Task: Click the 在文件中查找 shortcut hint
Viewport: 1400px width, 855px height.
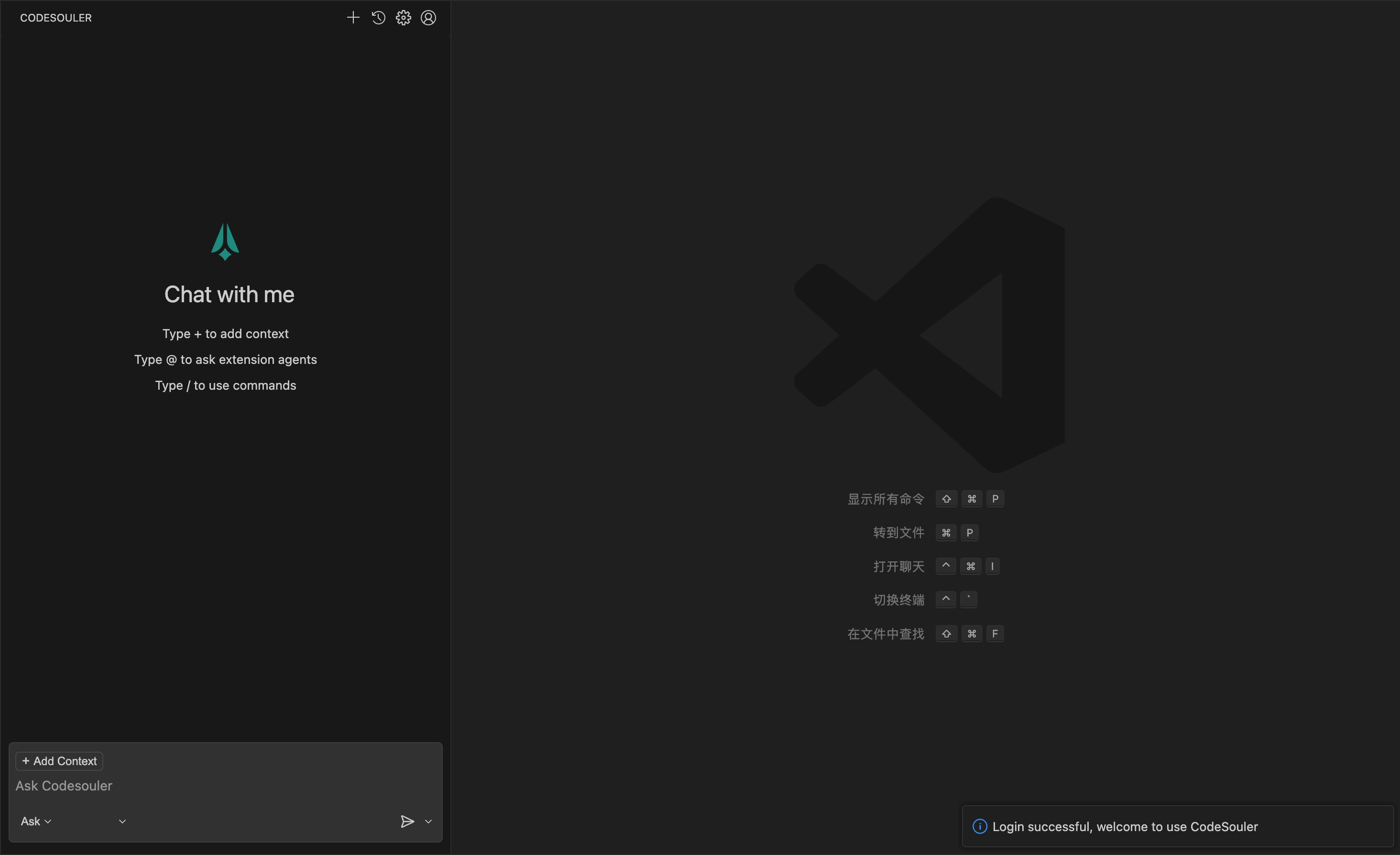Action: coord(886,634)
